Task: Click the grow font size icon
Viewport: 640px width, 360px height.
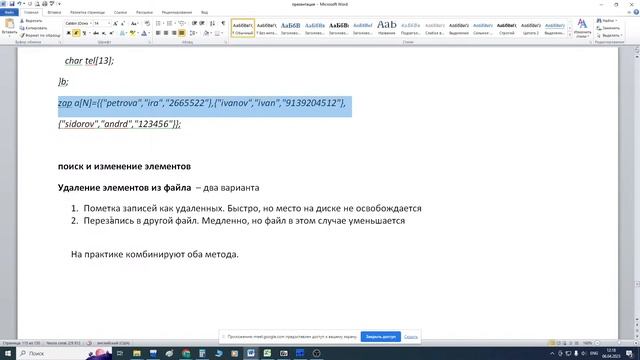Action: coord(116,24)
